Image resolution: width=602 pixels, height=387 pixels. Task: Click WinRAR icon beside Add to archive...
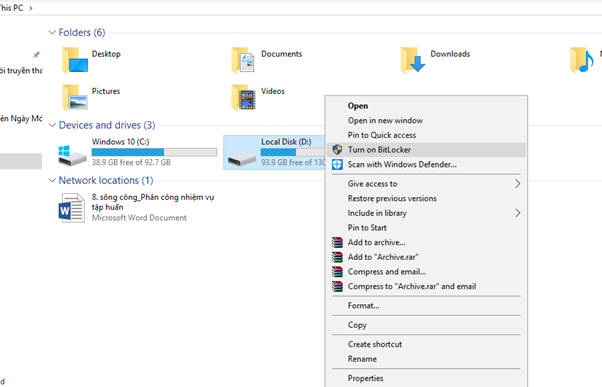tap(337, 242)
